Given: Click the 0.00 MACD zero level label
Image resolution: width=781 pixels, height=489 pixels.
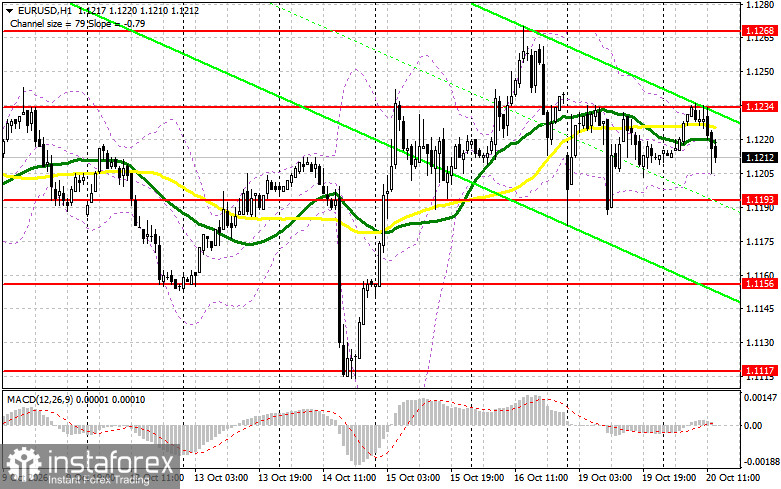Looking at the screenshot, I should coord(752,426).
